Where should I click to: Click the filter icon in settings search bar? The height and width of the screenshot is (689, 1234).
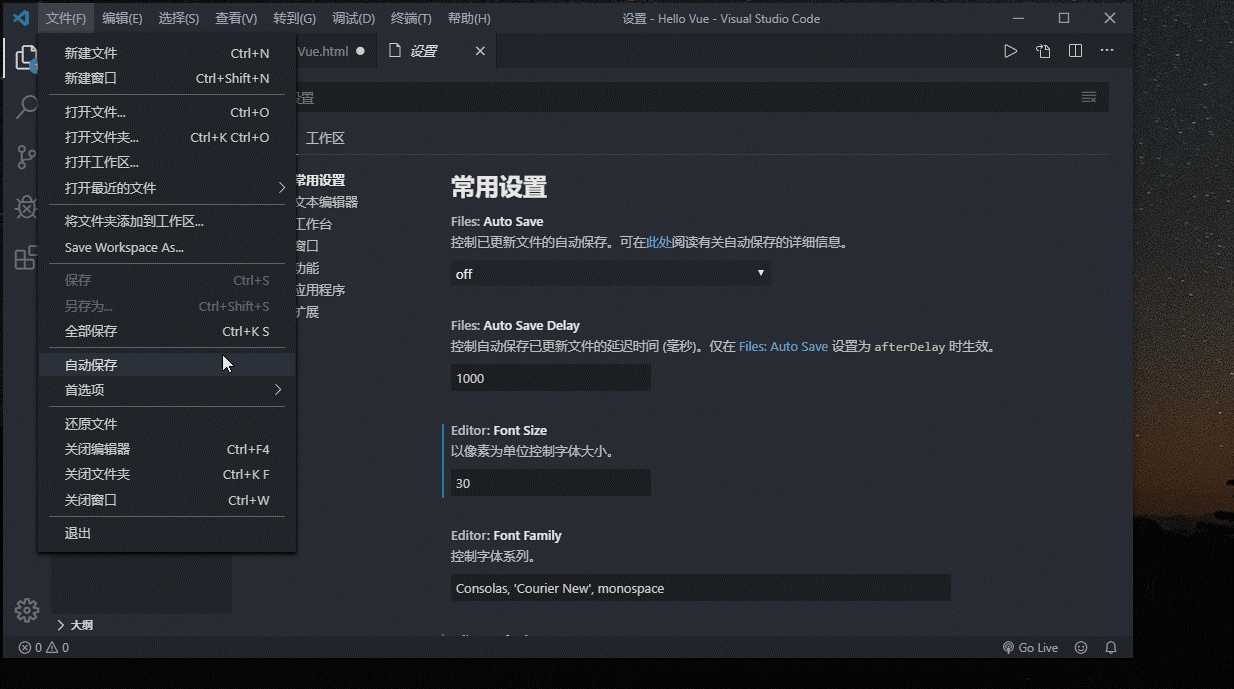[1089, 97]
